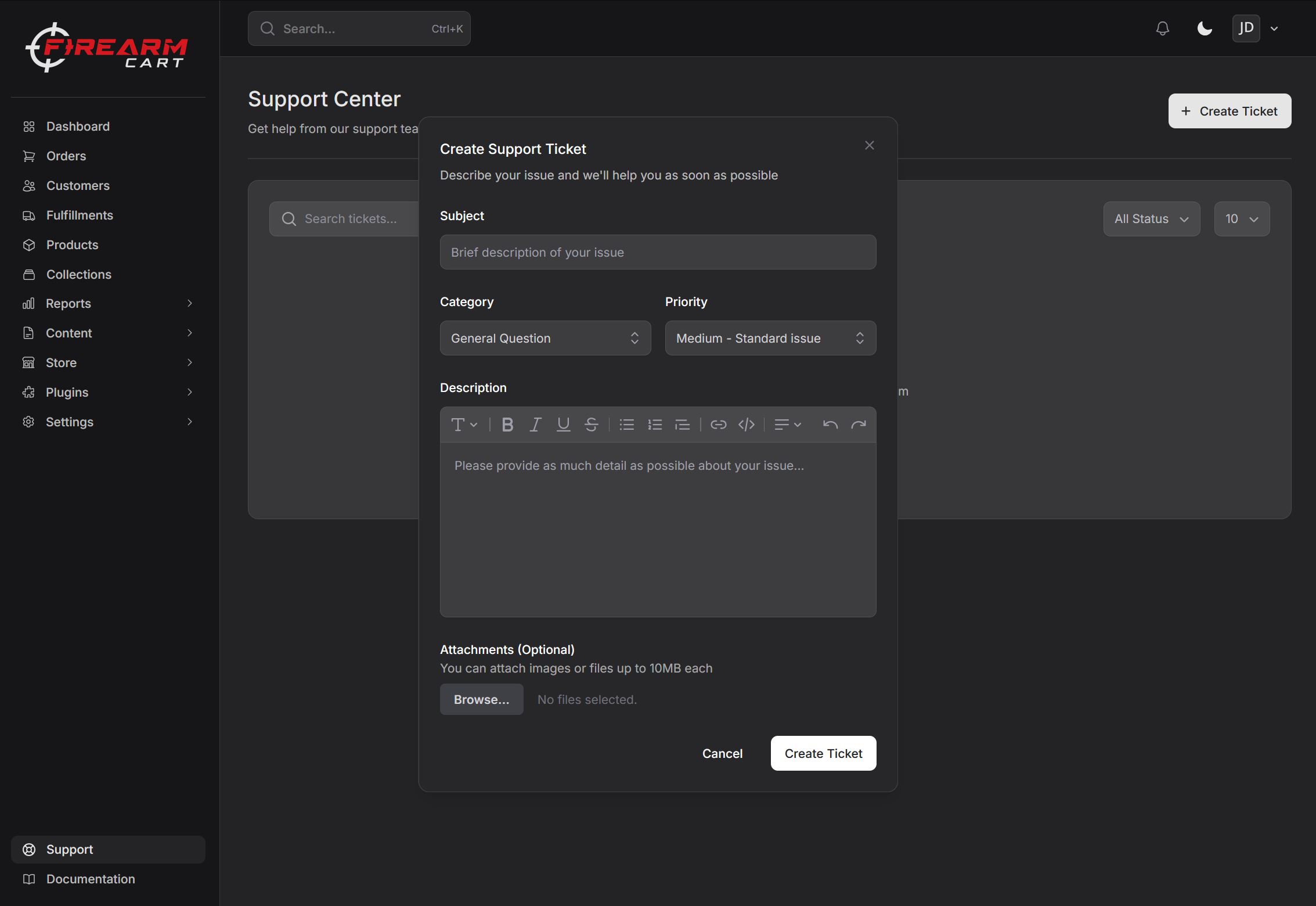Open the Category General Question dropdown
Viewport: 1316px width, 906px height.
click(x=545, y=338)
